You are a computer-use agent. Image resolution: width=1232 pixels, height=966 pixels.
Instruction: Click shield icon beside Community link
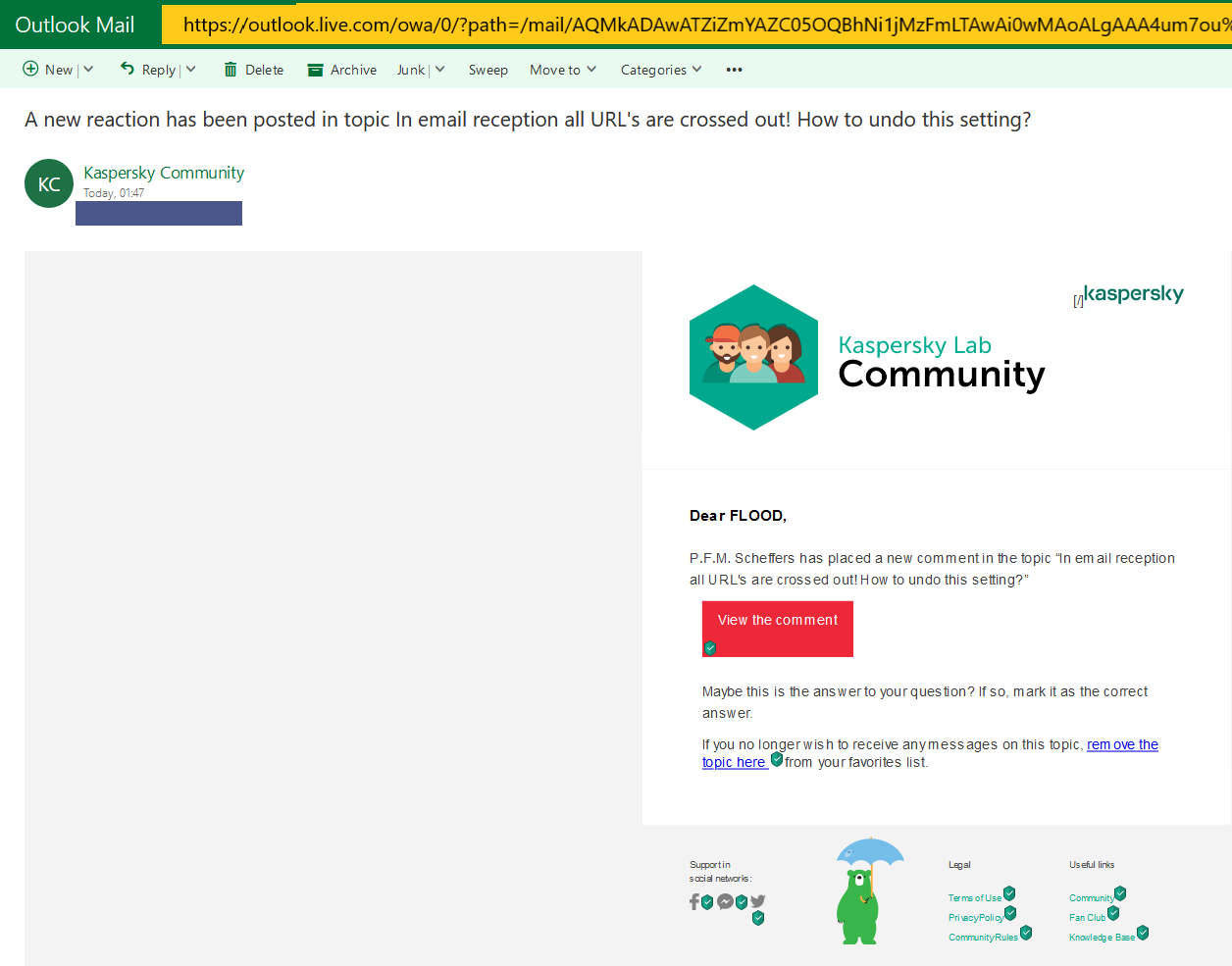(1120, 893)
